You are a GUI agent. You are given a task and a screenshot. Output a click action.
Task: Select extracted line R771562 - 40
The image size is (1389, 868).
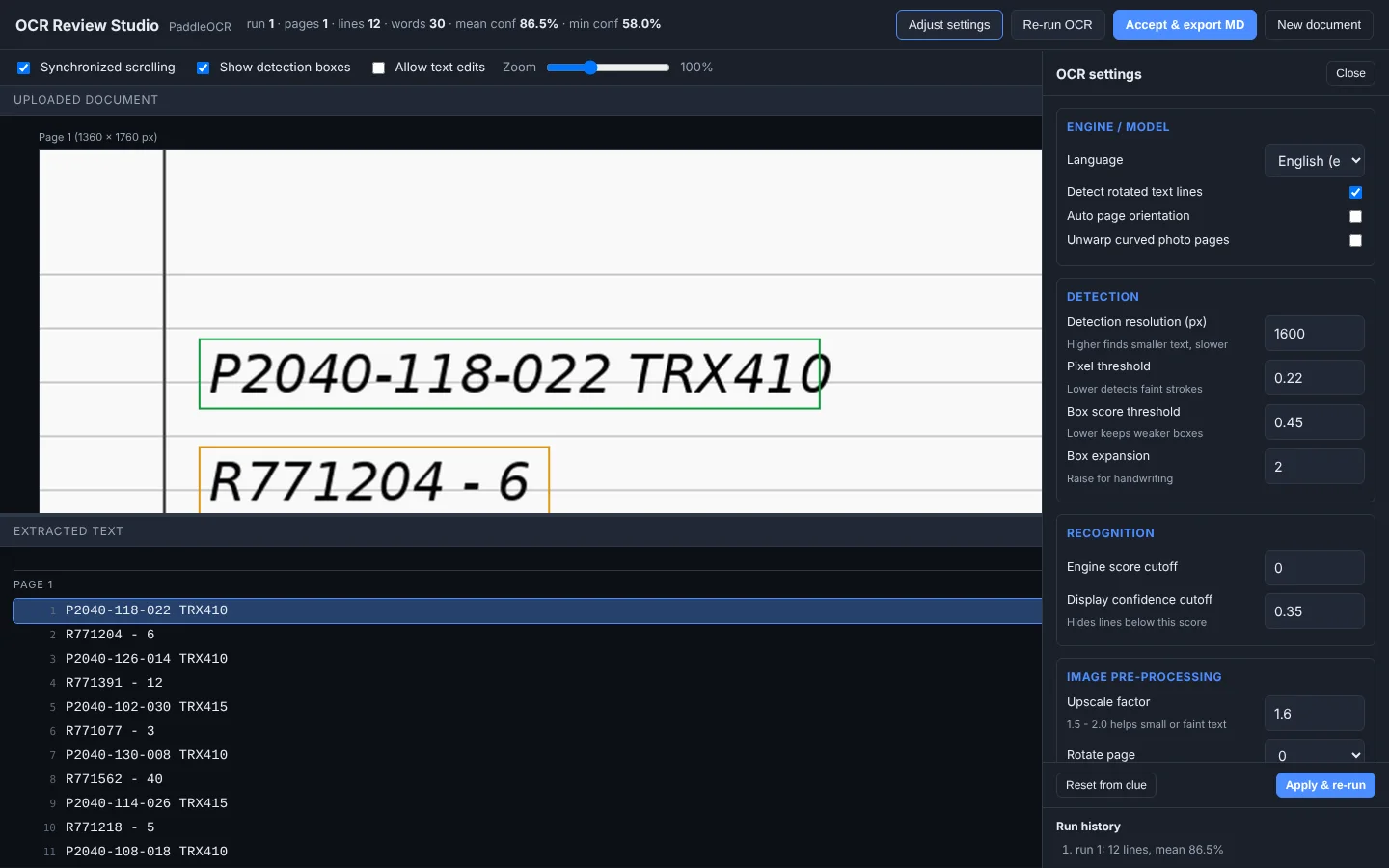(527, 779)
